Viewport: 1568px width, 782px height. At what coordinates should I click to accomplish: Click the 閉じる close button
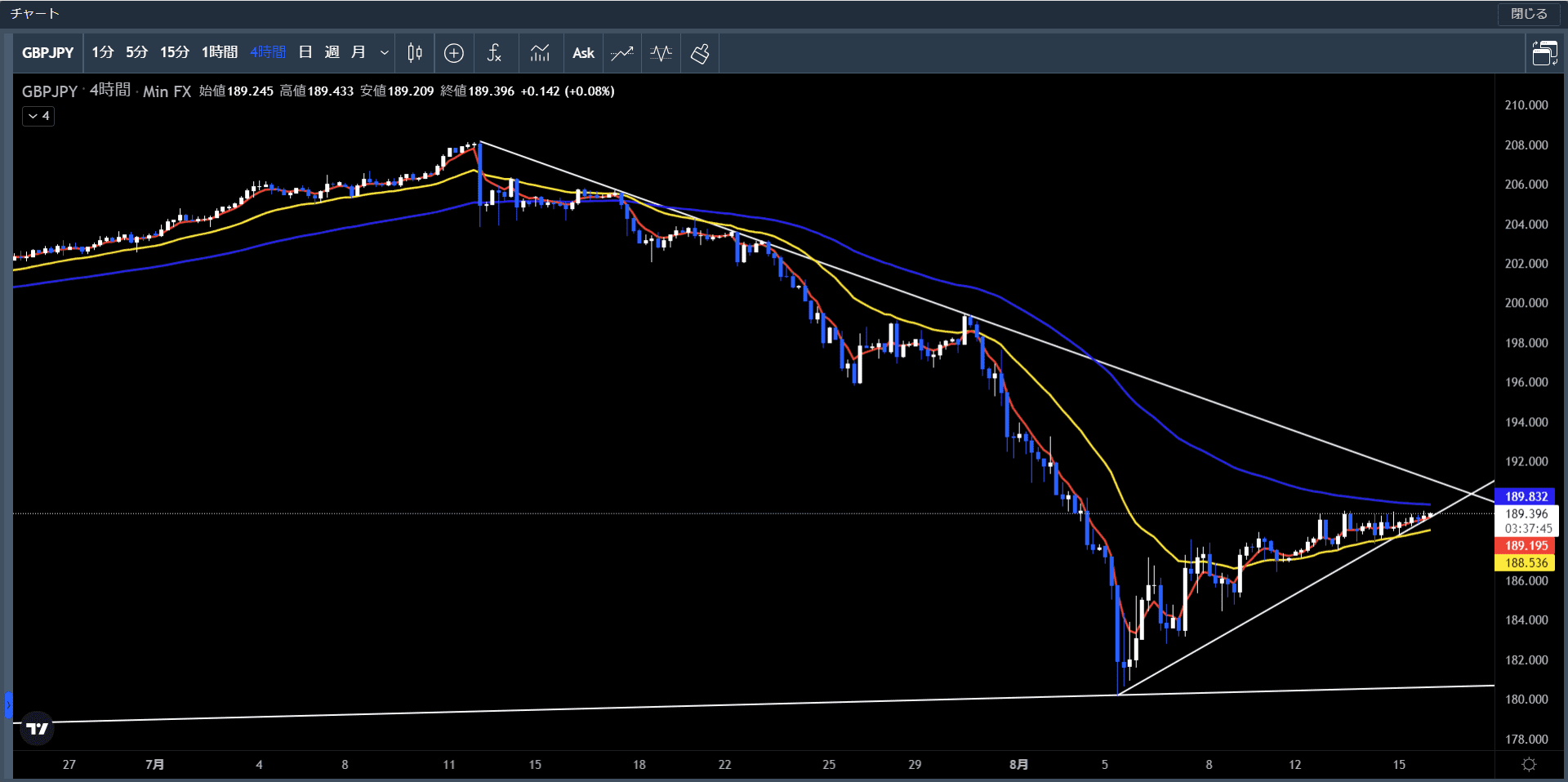[1529, 14]
